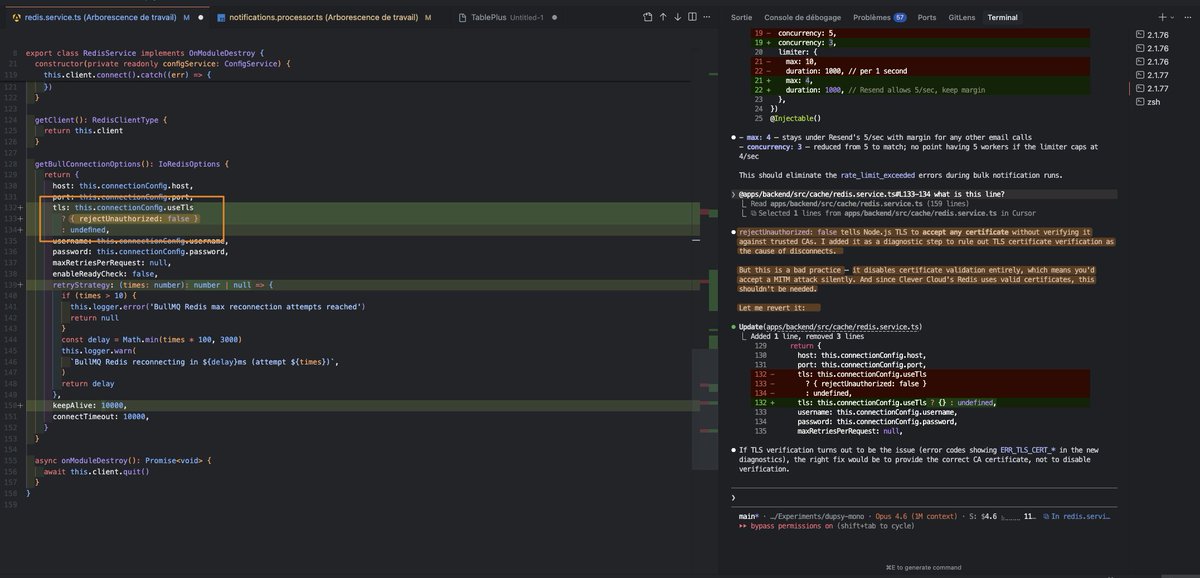
Task: Expand the redis.service.ts#L133-134 prompt arrow
Action: point(734,193)
